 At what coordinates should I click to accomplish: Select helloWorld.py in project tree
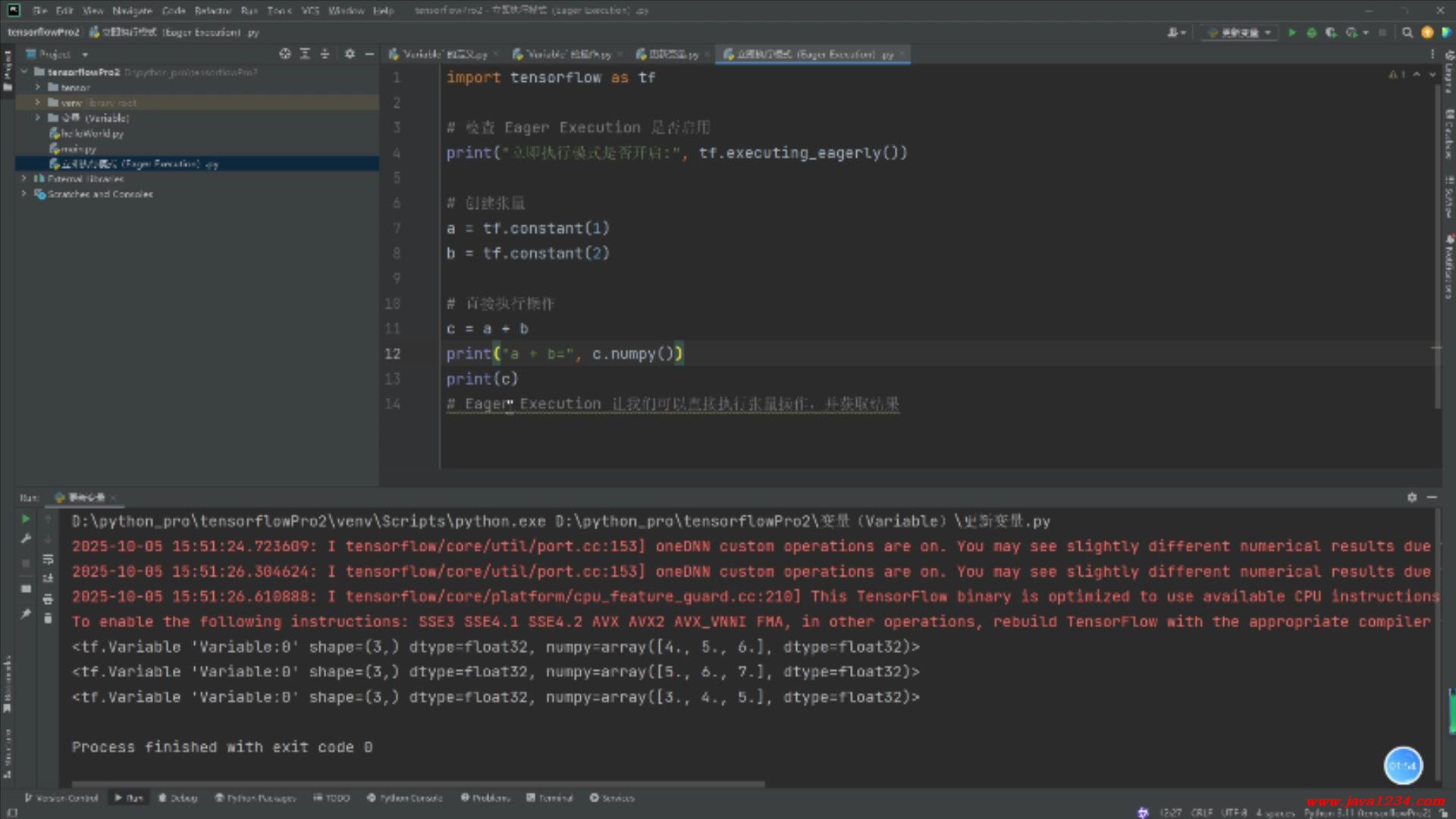click(91, 133)
